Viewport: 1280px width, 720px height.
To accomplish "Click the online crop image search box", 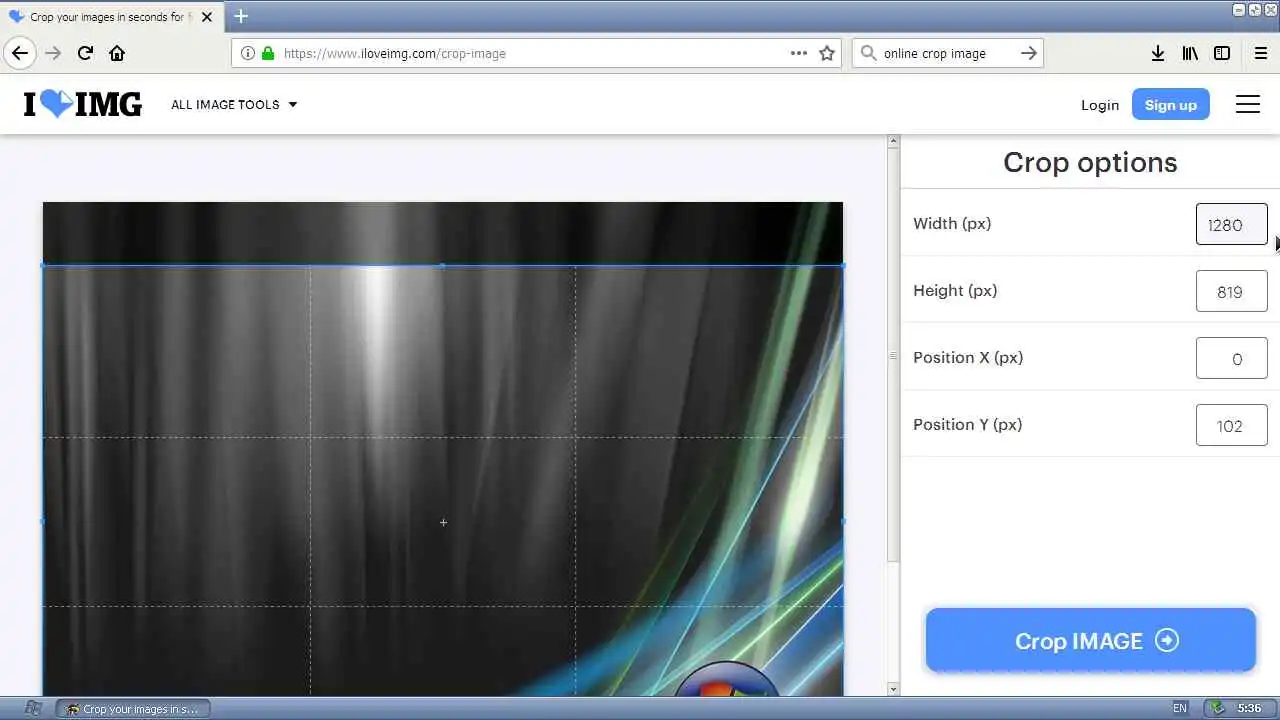I will coord(947,53).
